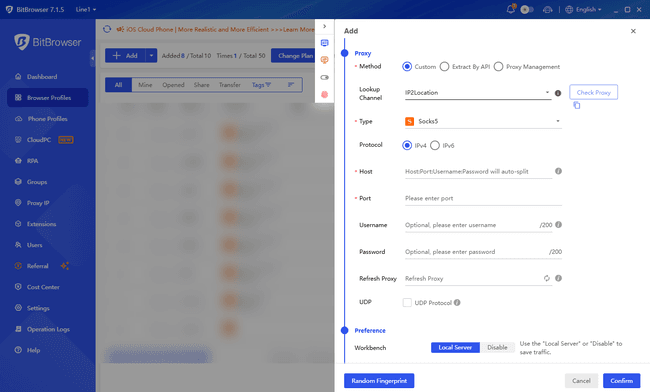Open RPA section in sidebar
This screenshot has width=650, height=392.
point(32,161)
